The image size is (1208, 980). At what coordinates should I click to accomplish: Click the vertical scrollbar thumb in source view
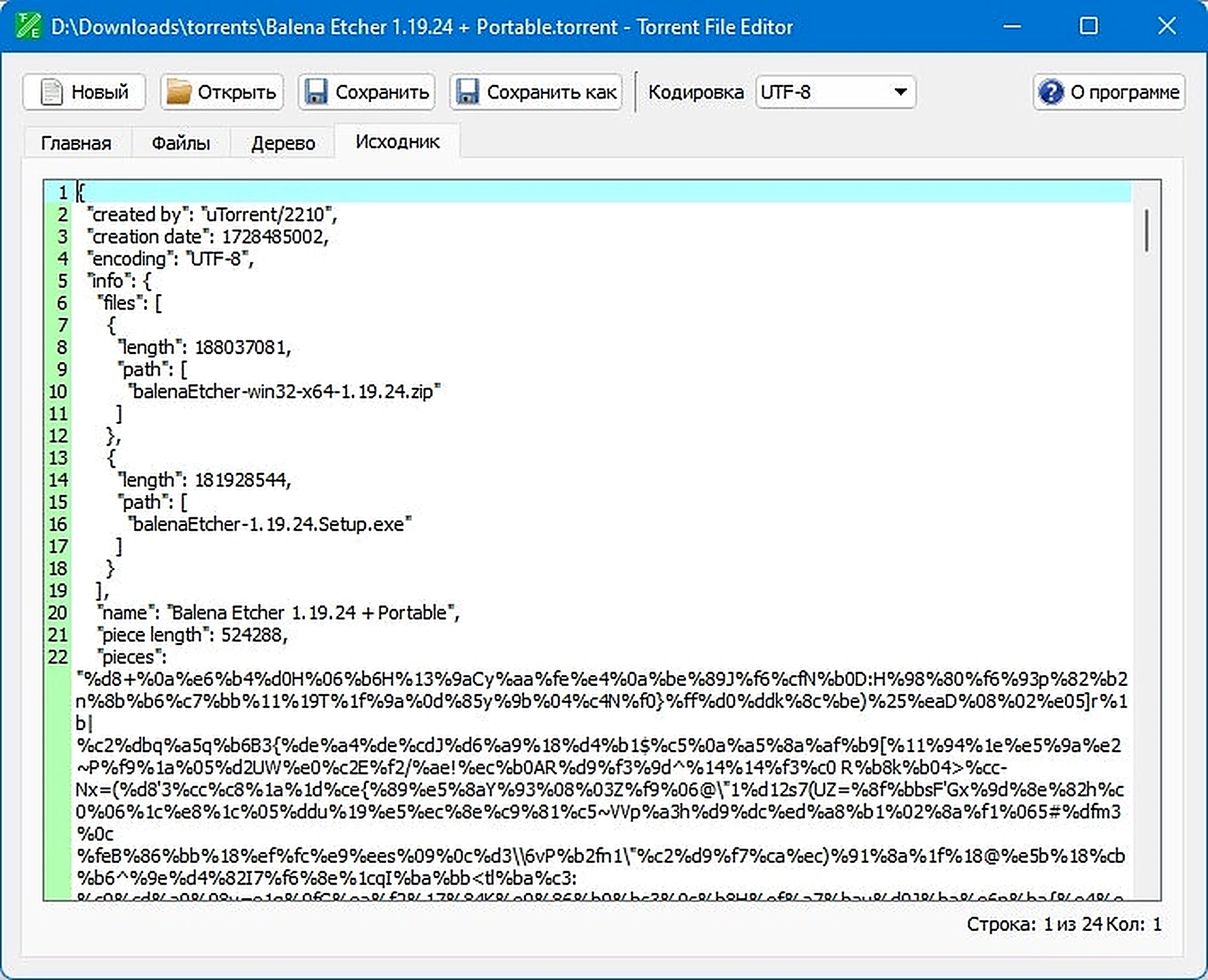[x=1147, y=231]
